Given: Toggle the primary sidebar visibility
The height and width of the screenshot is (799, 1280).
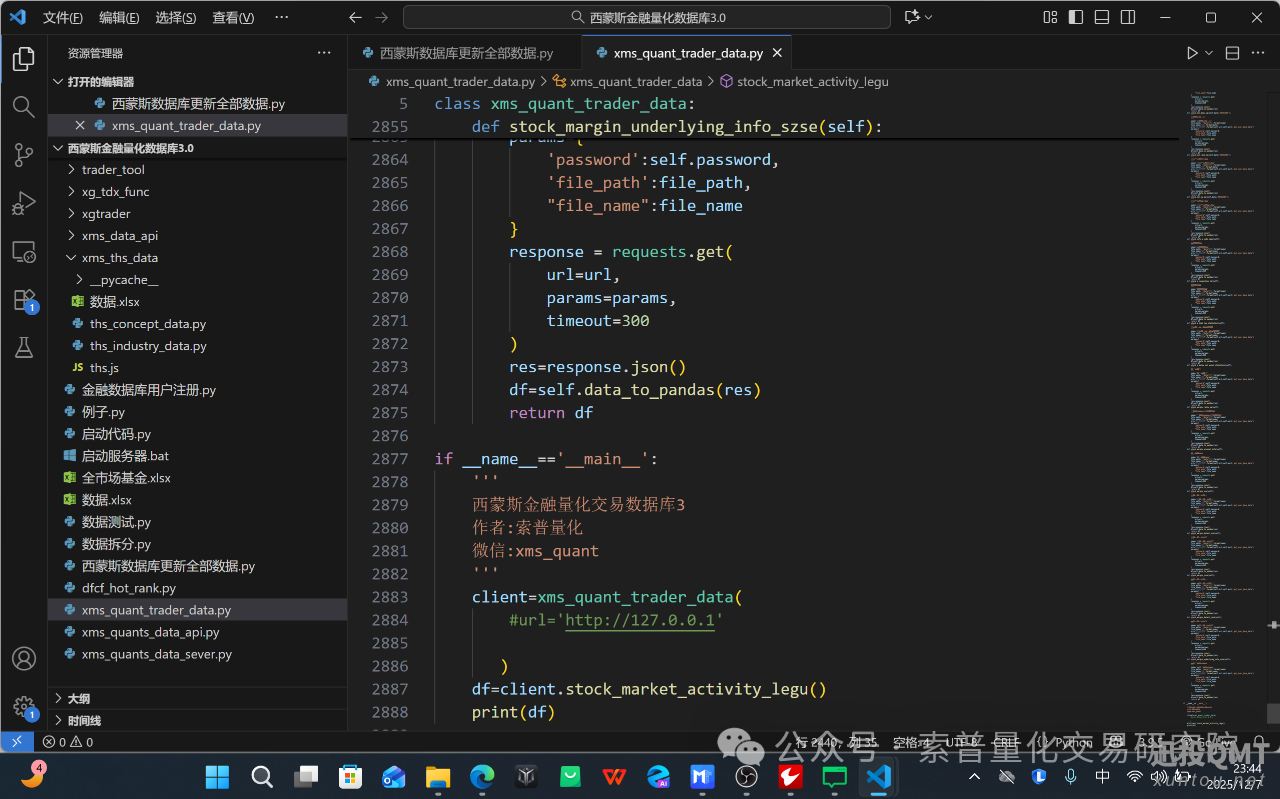Looking at the screenshot, I should pyautogui.click(x=1075, y=17).
